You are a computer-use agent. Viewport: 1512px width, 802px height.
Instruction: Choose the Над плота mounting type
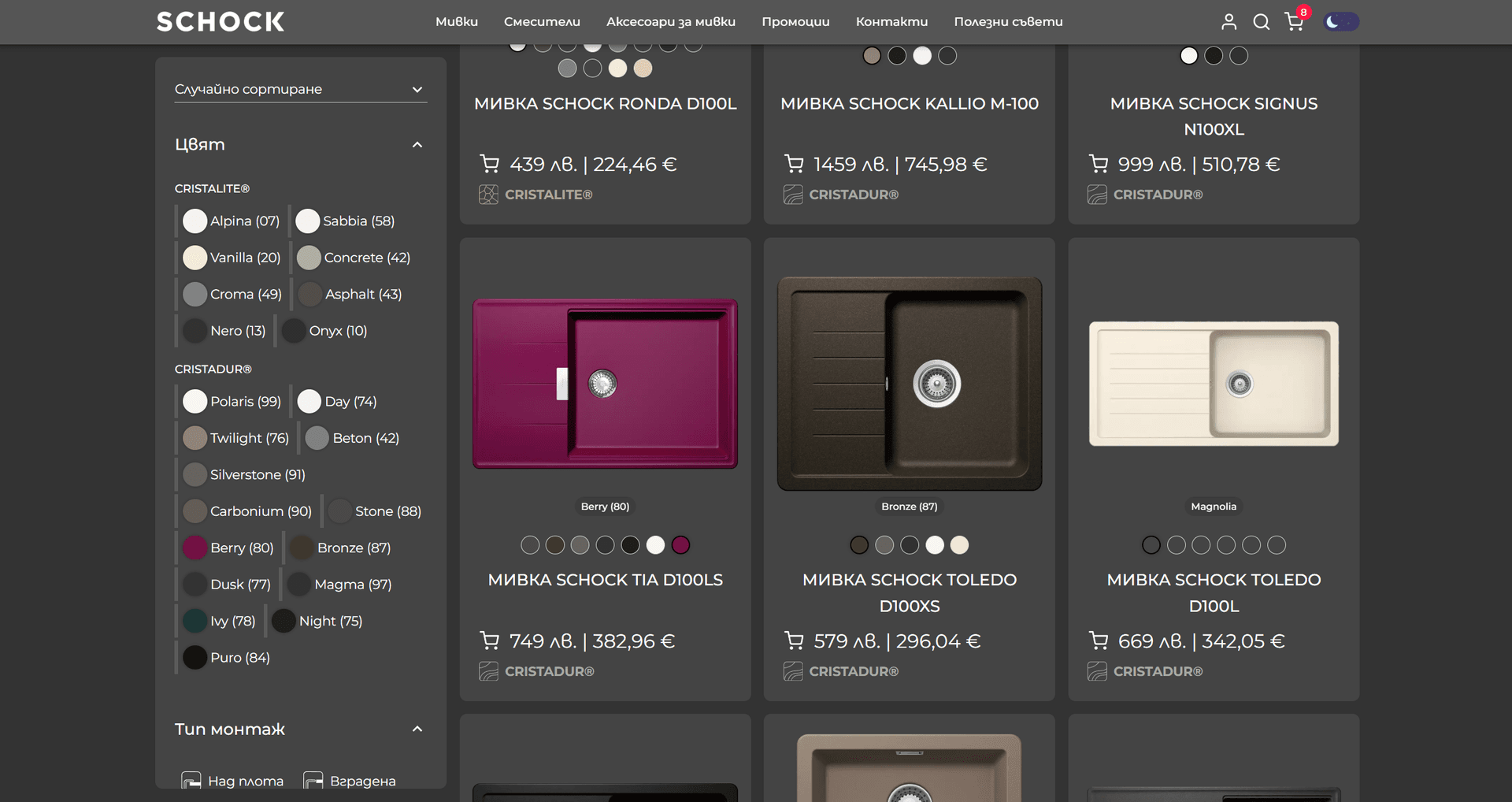(x=232, y=781)
